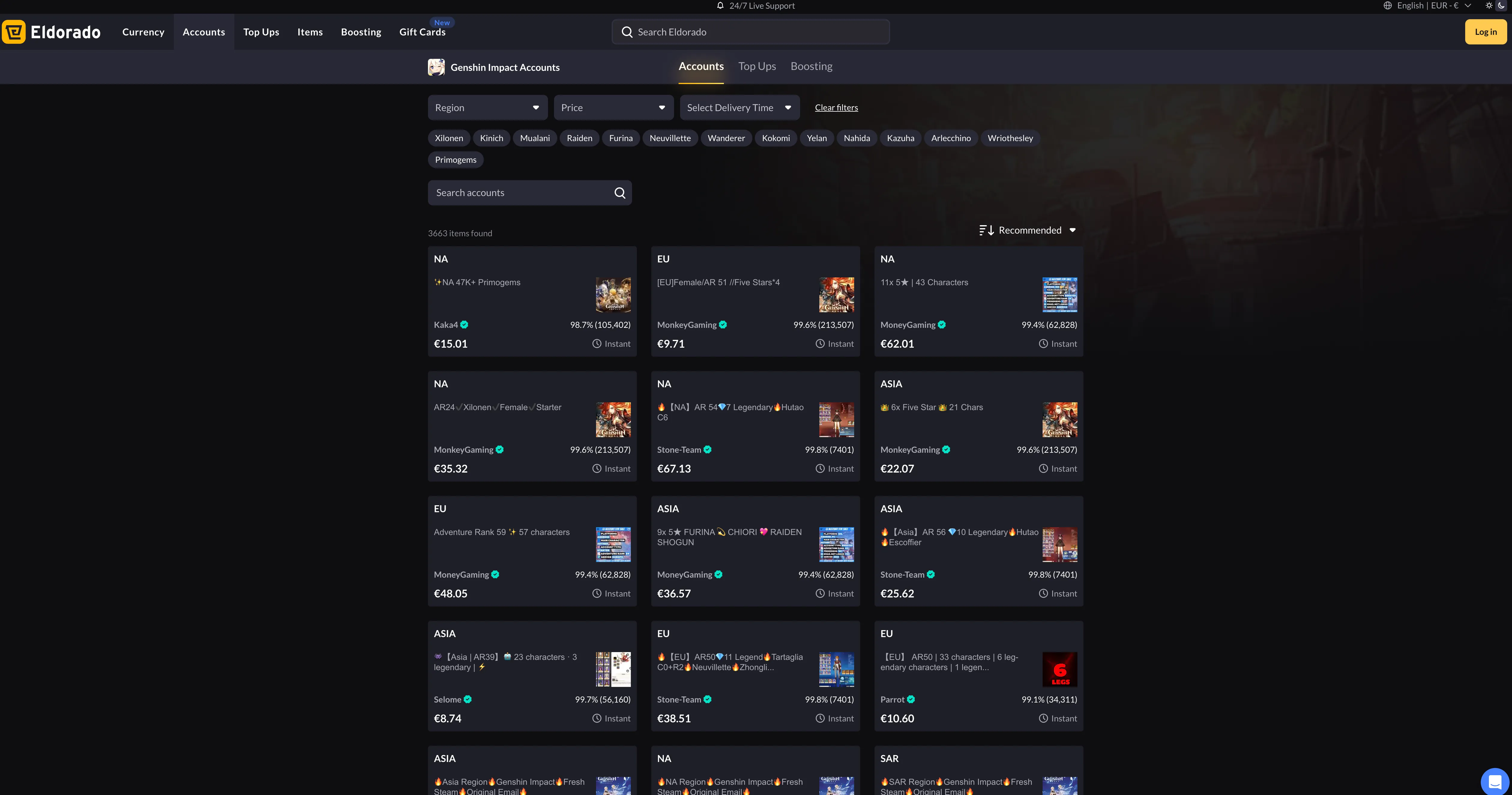Switch to light theme sun icon

pos(1489,6)
